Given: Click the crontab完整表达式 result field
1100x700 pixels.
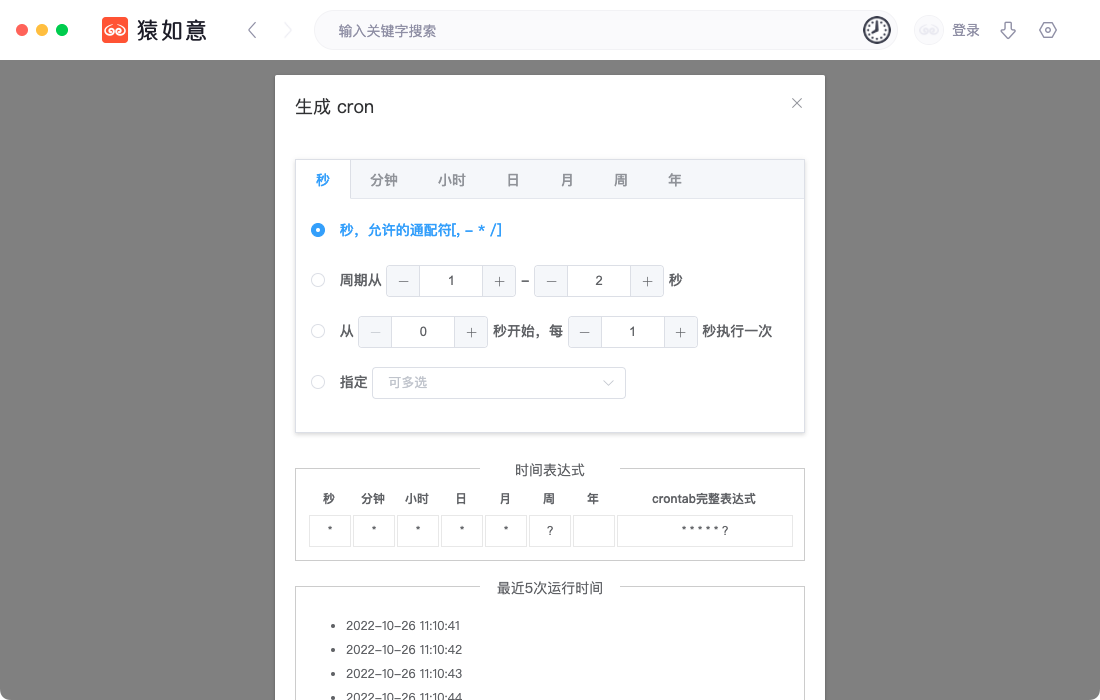Looking at the screenshot, I should tap(704, 531).
